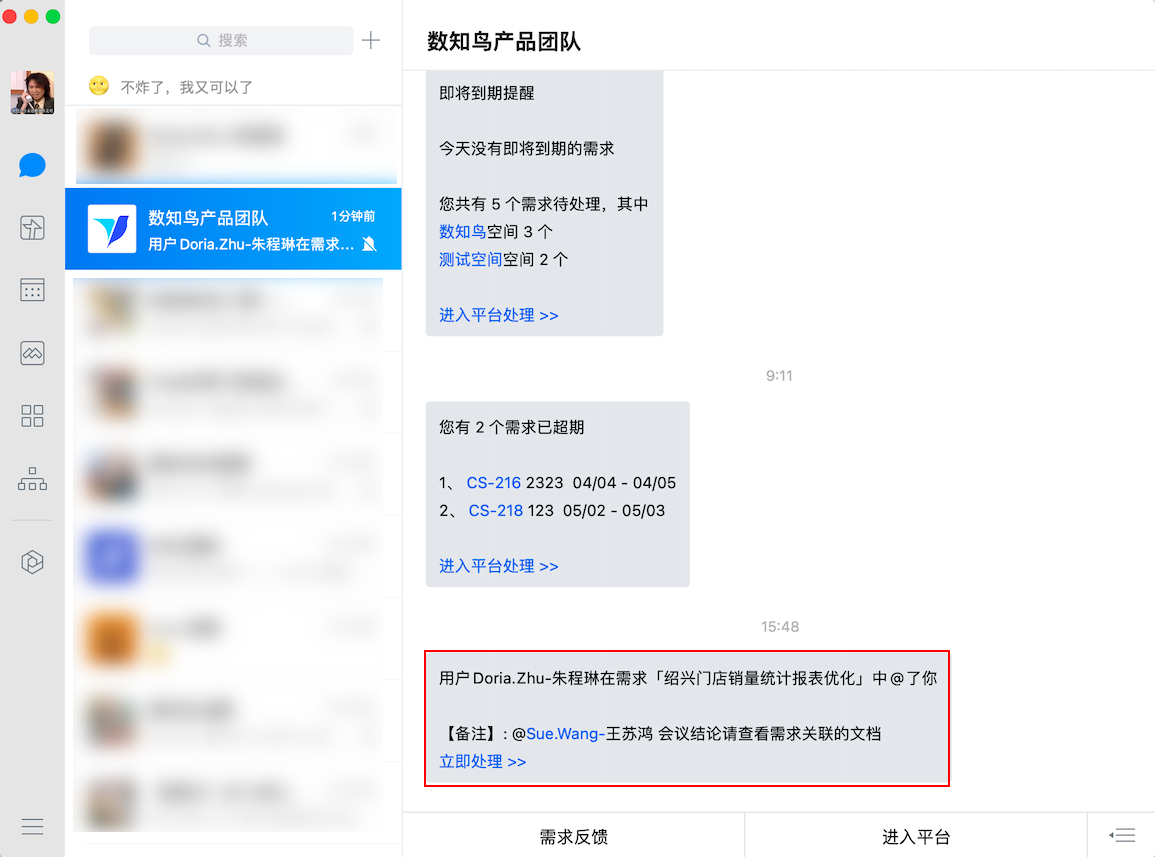The width and height of the screenshot is (1155, 857).
Task: Open the CS-216 requirement link
Action: click(494, 483)
